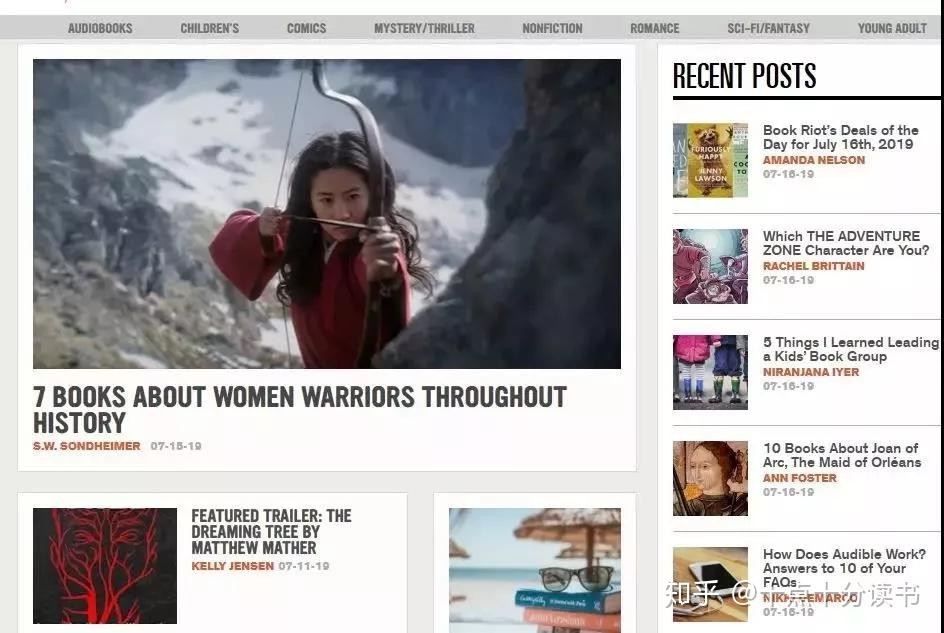This screenshot has height=633, width=944.
Task: Go to the Comics section
Action: [306, 28]
